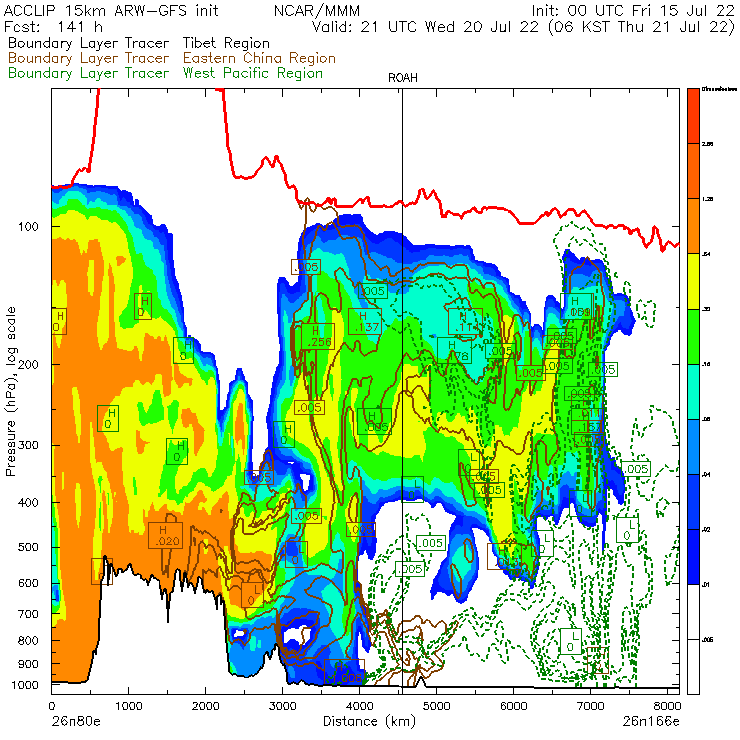Click the green 'Boundary Layer Tracer' legend entry
The height and width of the screenshot is (740, 740).
pos(89,73)
